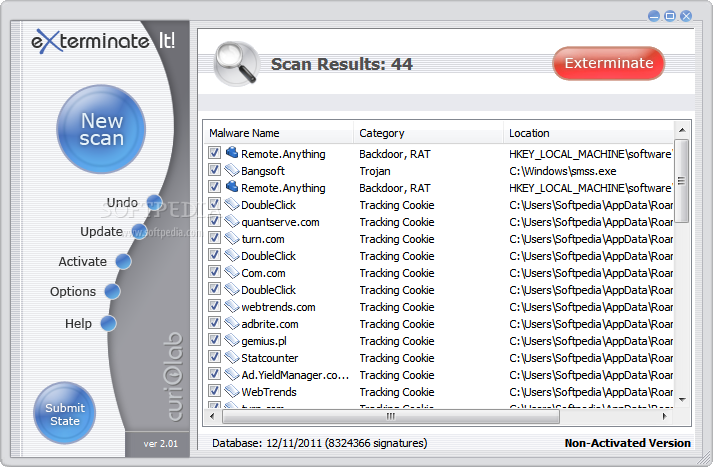
Task: Click the file icon next to Ad.YieldManager.com
Action: click(x=232, y=374)
